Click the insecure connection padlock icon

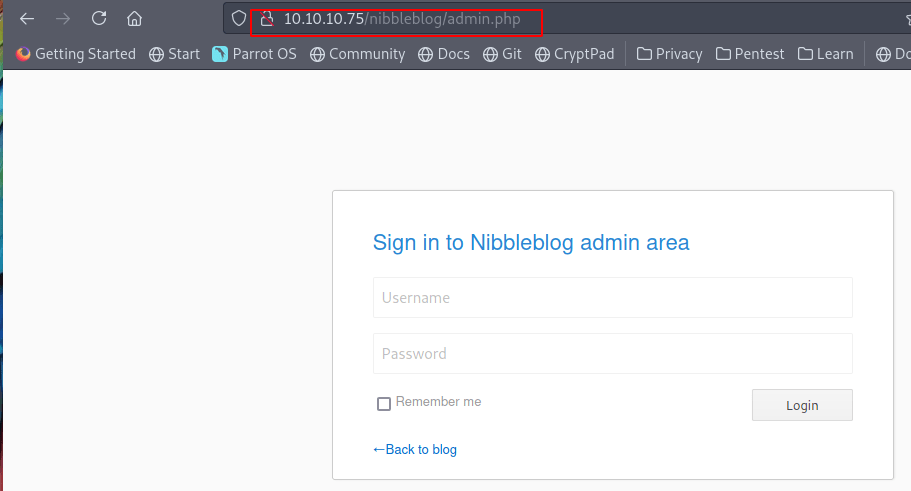pyautogui.click(x=266, y=19)
